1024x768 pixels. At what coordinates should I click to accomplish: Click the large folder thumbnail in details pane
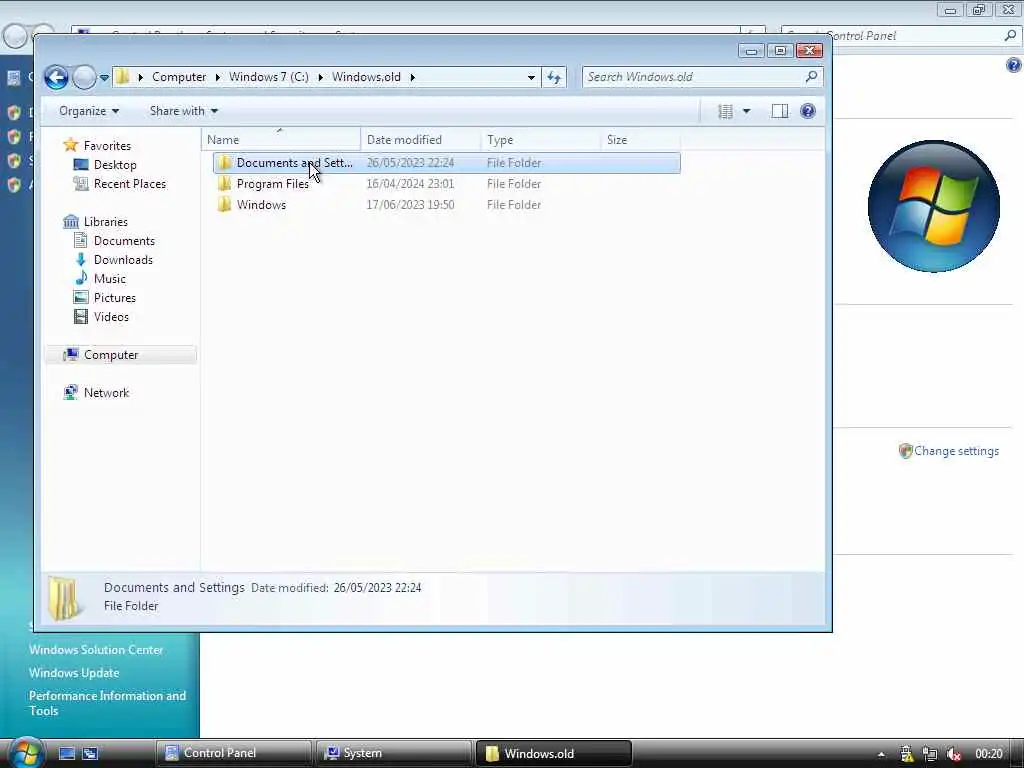coord(65,598)
